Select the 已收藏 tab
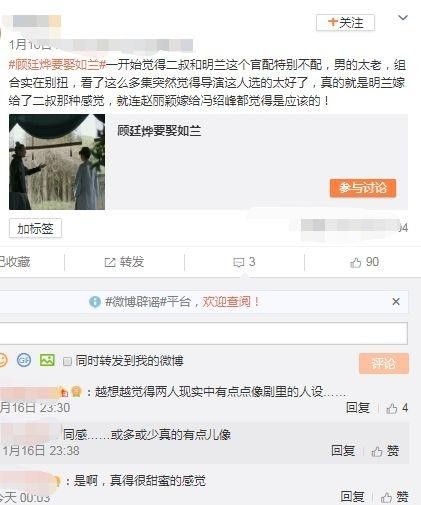421x505 pixels. pyautogui.click(x=15, y=262)
